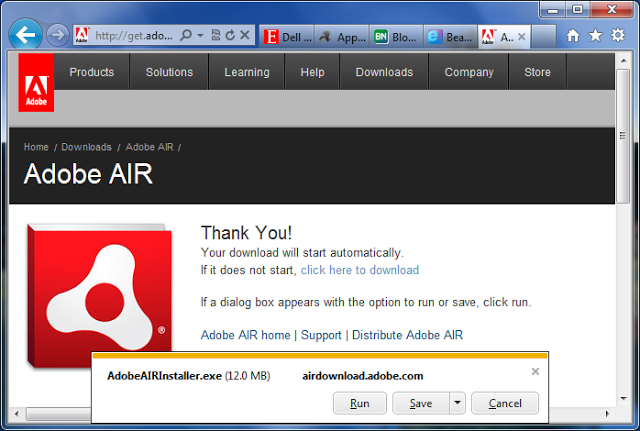Screen dimensions: 640x431
Task: Click the red Adobe logo
Action: (x=36, y=82)
